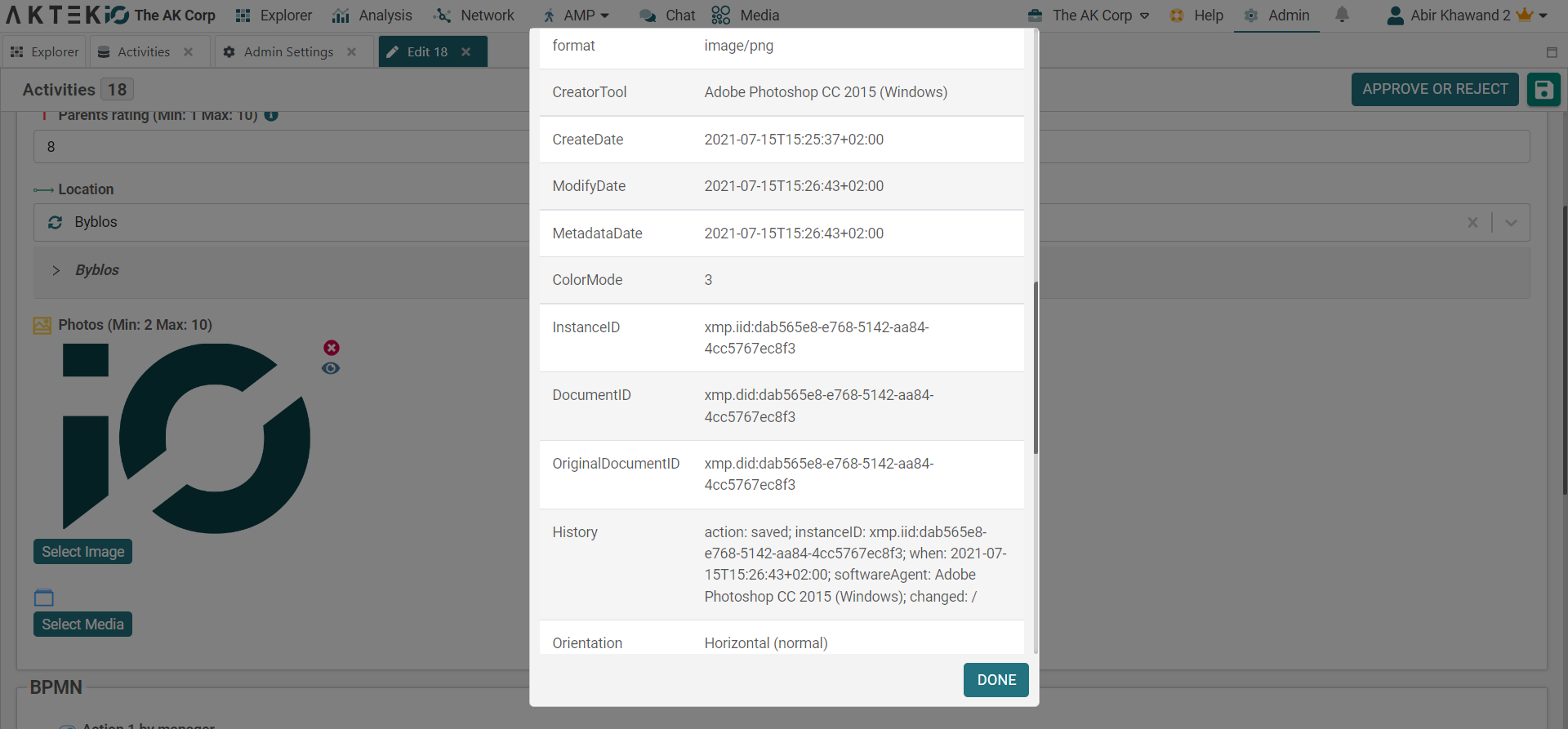This screenshot has height=729, width=1568.
Task: Click the Location field arrow icon
Action: click(x=43, y=189)
